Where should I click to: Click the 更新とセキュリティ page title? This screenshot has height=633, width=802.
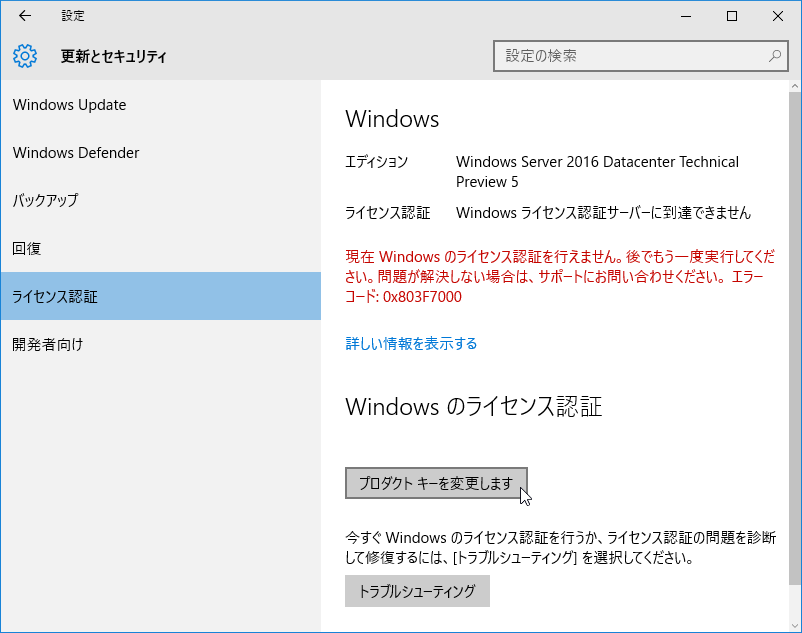pos(114,56)
